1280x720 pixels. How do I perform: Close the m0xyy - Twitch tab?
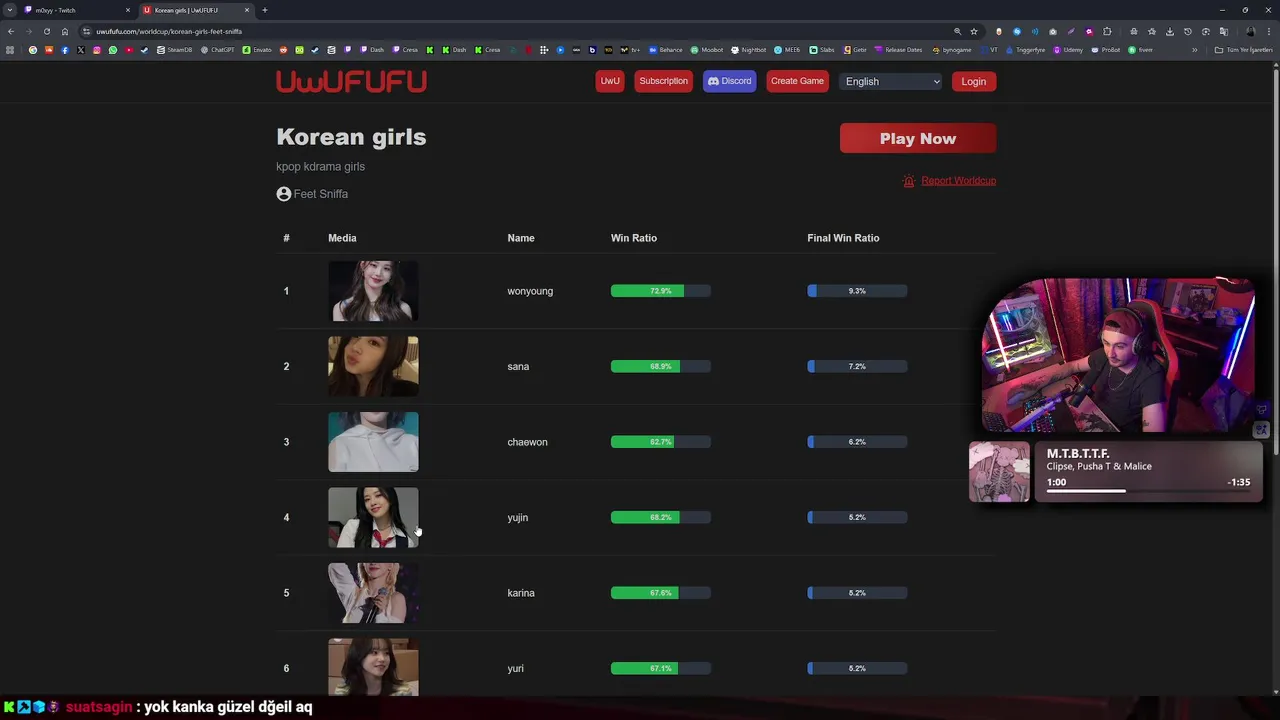click(128, 10)
